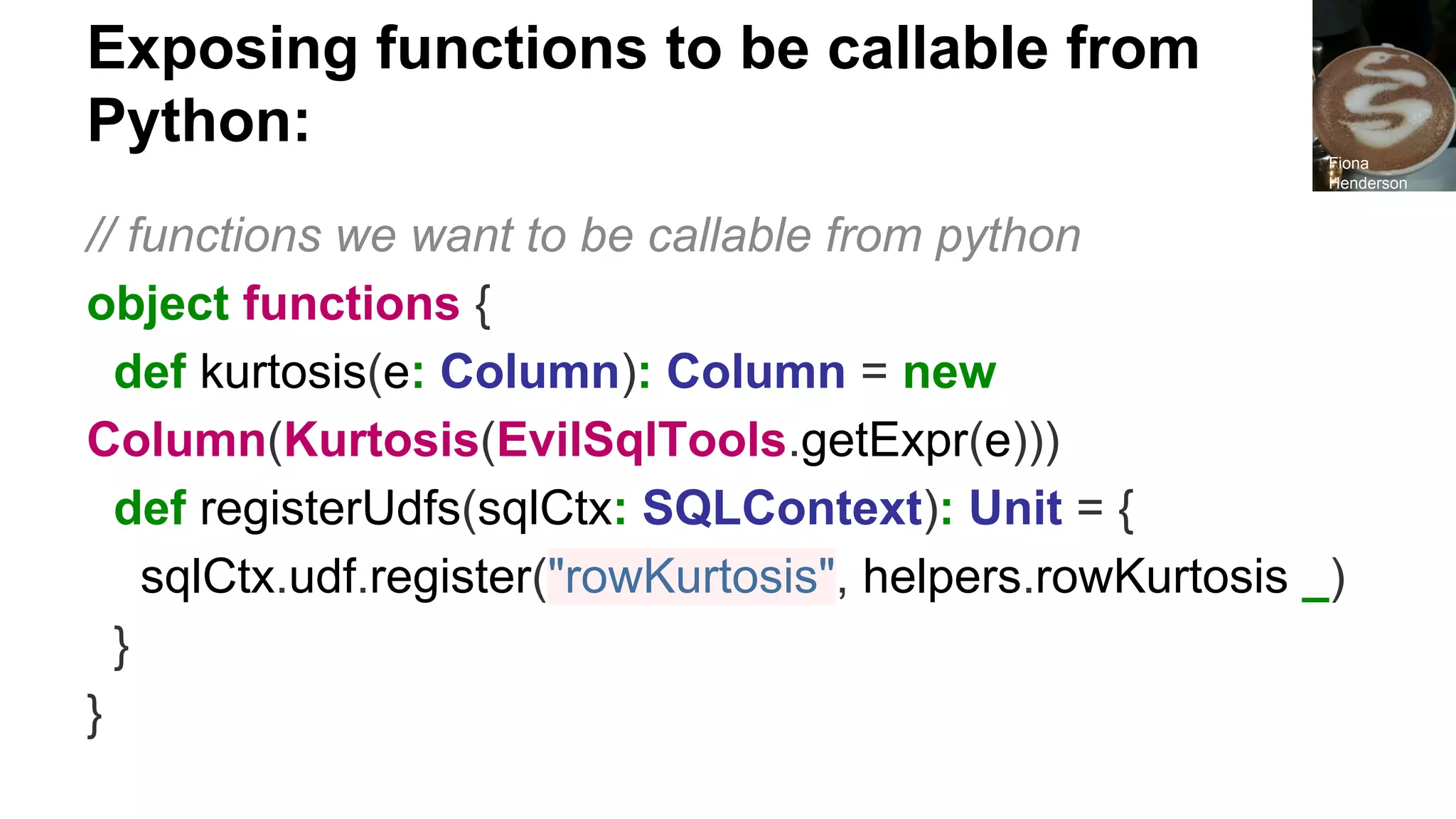Viewport: 1456px width, 819px height.
Task: Click the green 'object' keyword
Action: 158,304
